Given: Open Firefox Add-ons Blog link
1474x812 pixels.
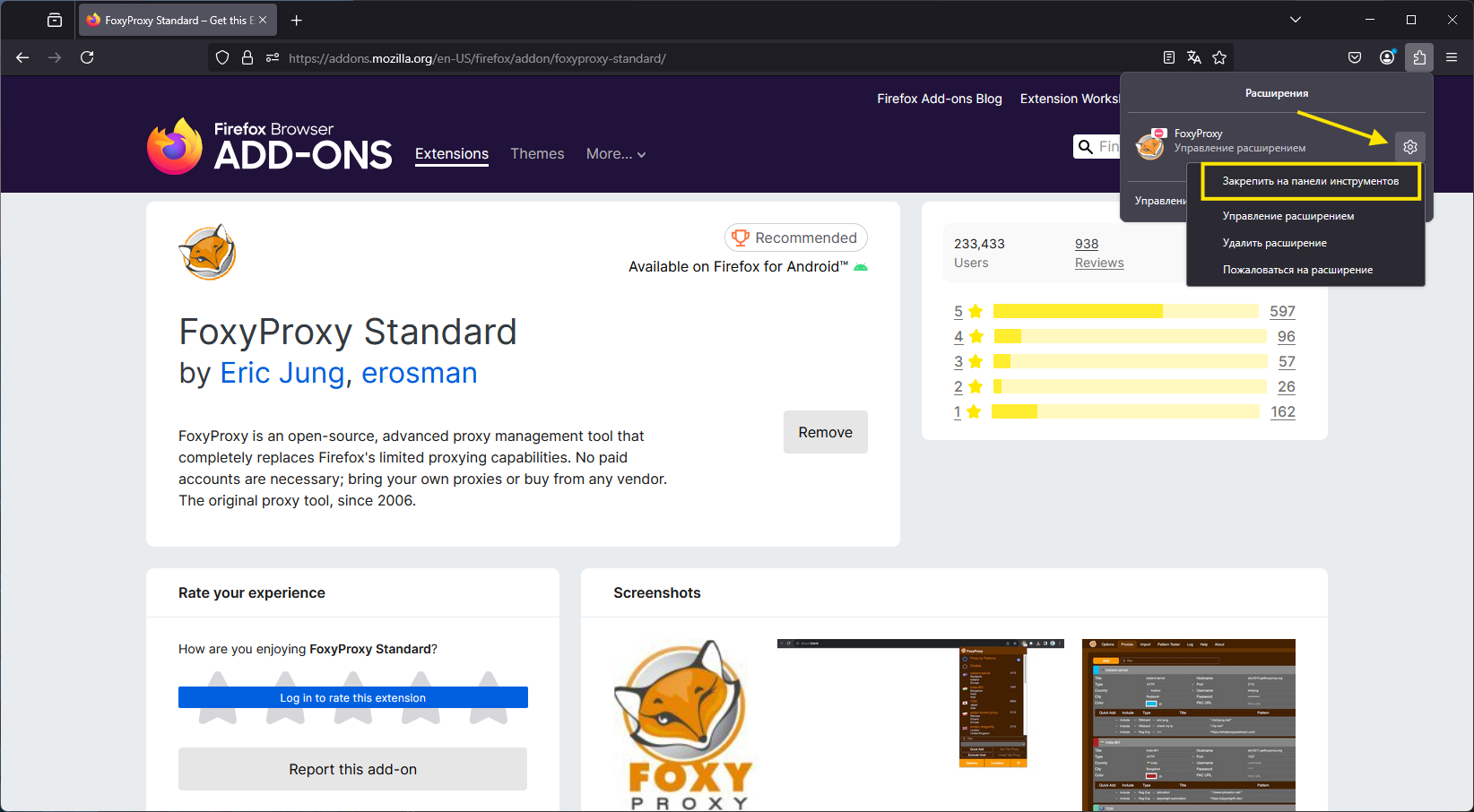Looking at the screenshot, I should pos(940,99).
